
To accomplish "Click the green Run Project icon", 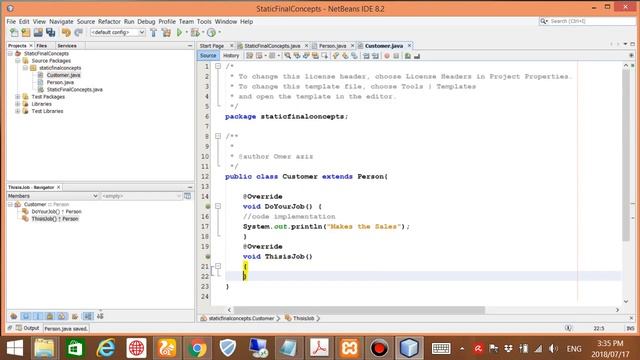I will coord(179,32).
